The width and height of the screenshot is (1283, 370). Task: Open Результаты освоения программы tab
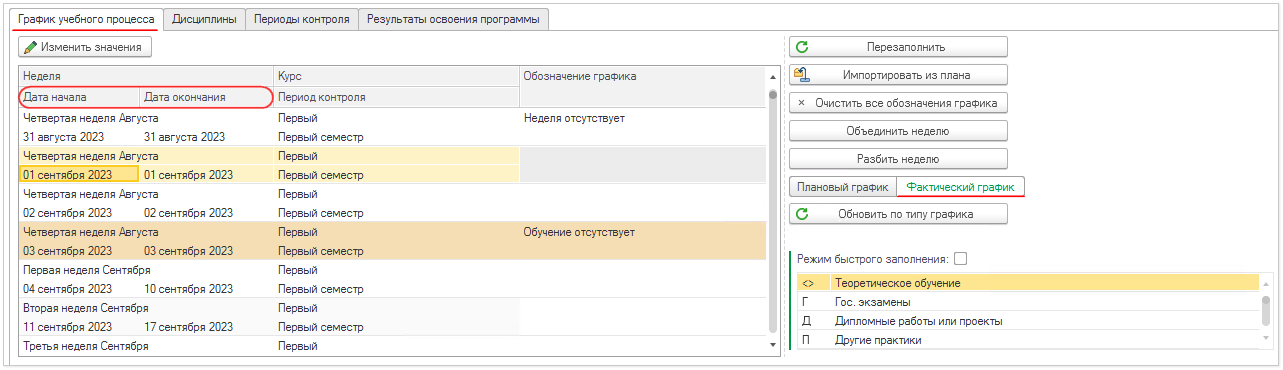pyautogui.click(x=454, y=19)
